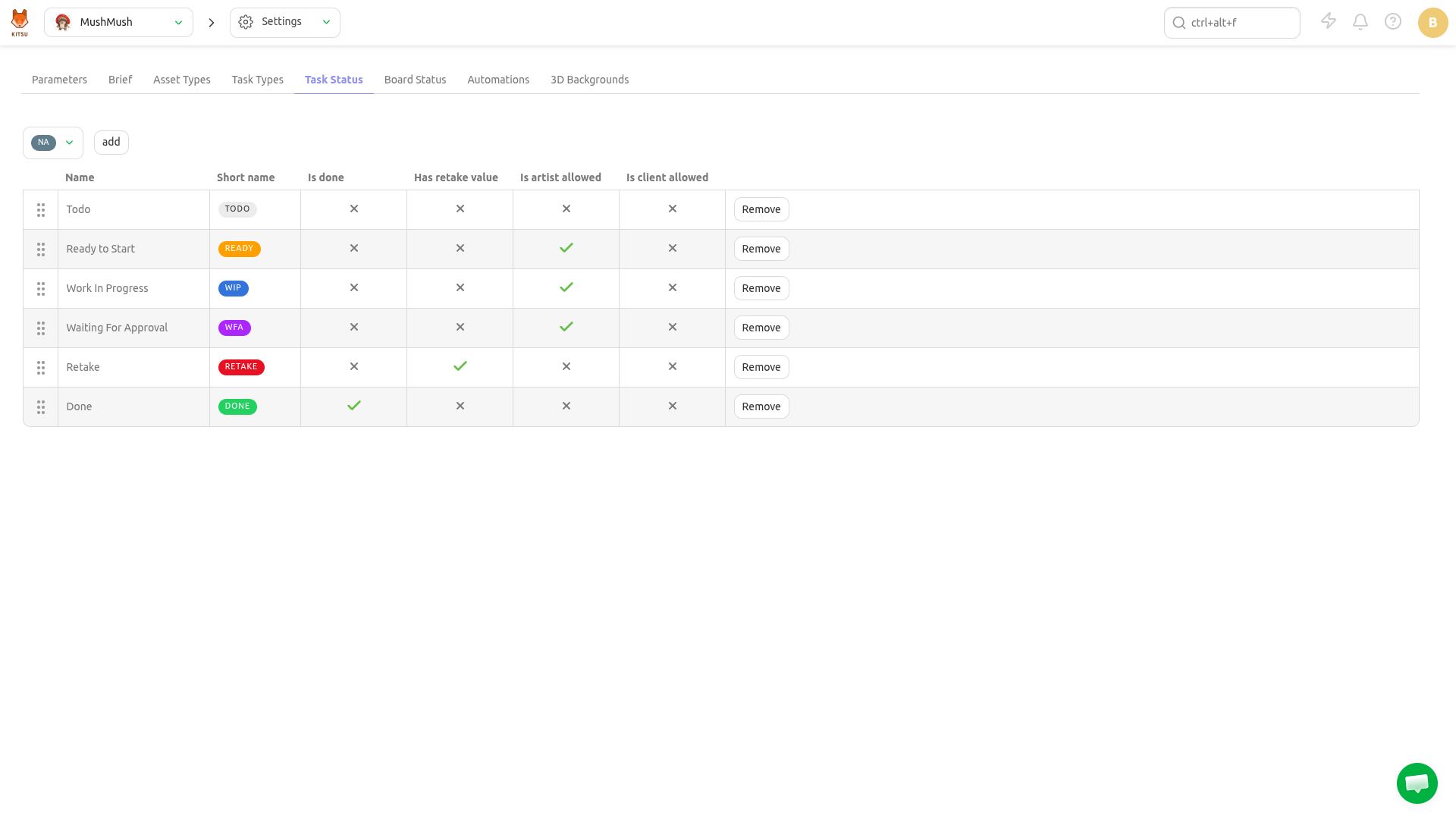Open the Asset Types tab
Screen dimensions: 1456x819
[182, 80]
